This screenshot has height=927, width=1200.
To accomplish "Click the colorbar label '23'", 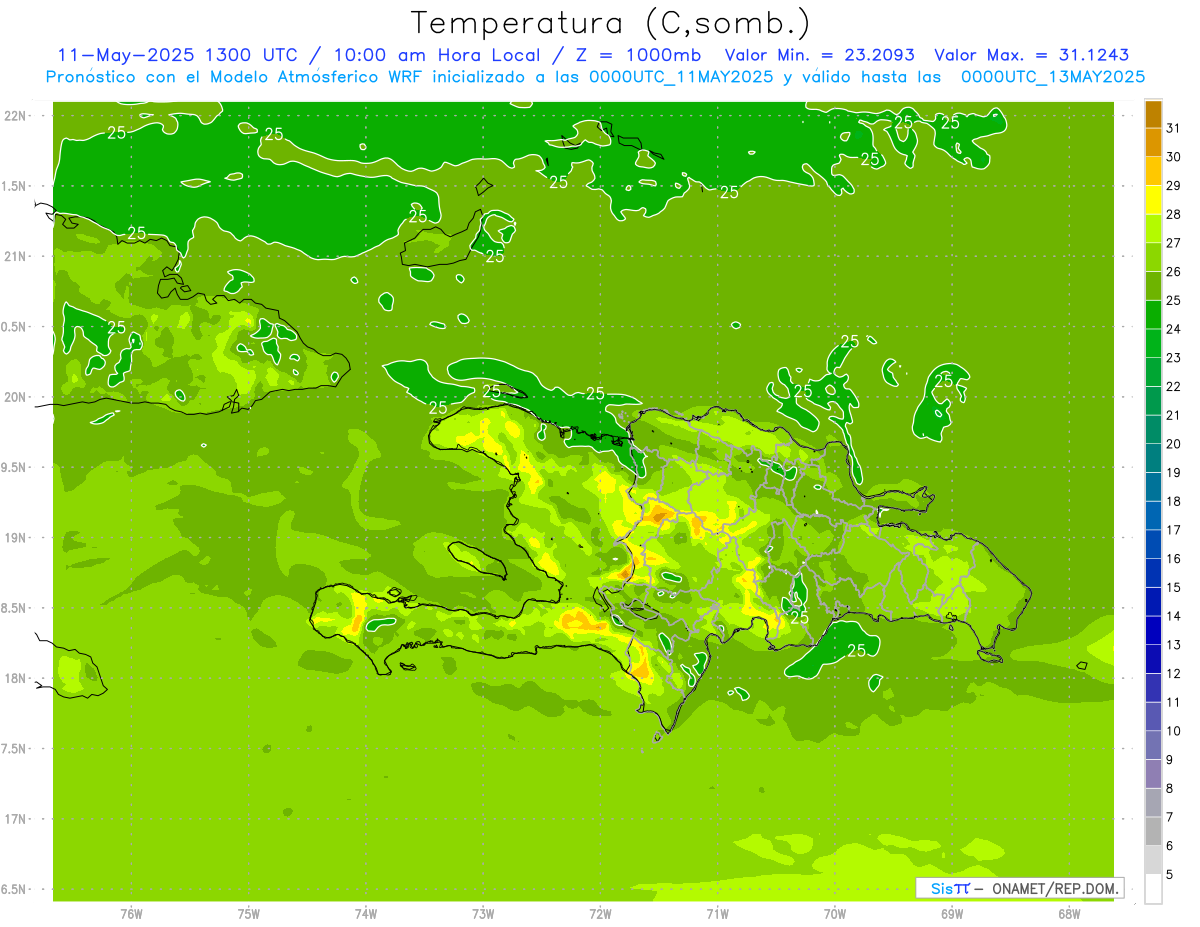I will 1173,358.
